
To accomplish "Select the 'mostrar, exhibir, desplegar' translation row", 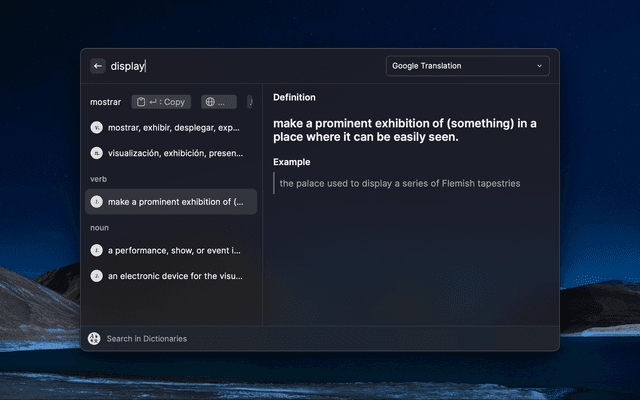I will (x=174, y=128).
